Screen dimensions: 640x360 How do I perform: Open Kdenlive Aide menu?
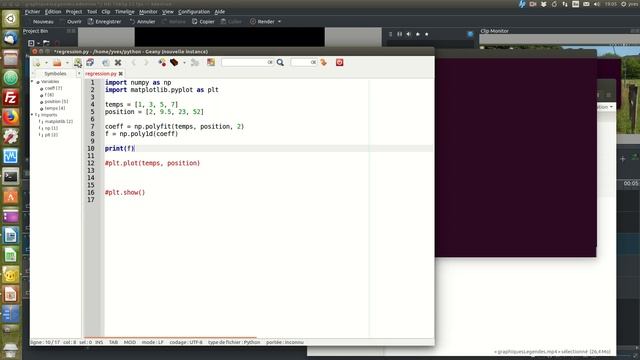tap(220, 12)
